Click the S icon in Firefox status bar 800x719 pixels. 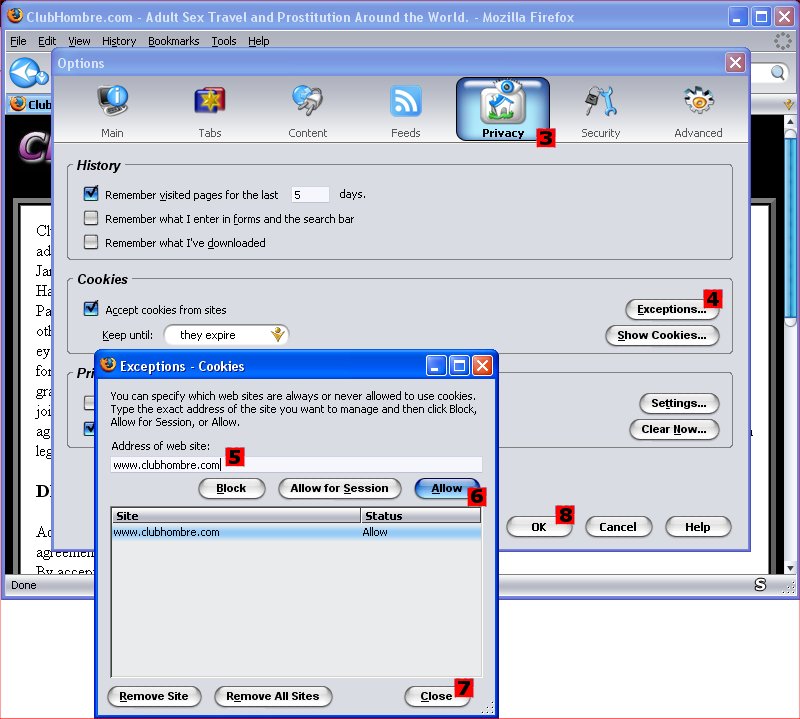click(x=760, y=585)
